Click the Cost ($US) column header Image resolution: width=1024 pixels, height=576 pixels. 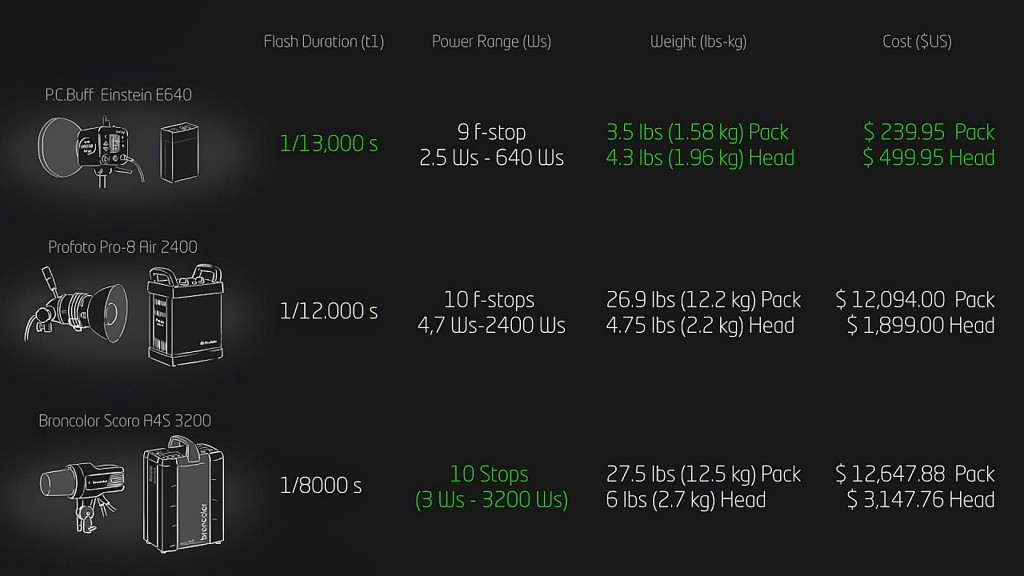coord(917,42)
